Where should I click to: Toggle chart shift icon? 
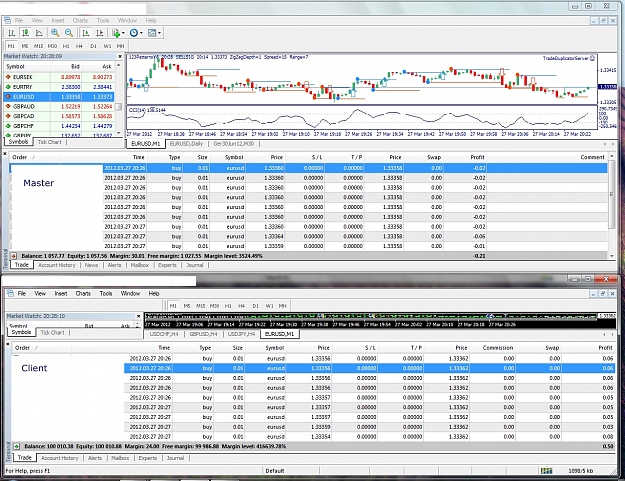99,33
